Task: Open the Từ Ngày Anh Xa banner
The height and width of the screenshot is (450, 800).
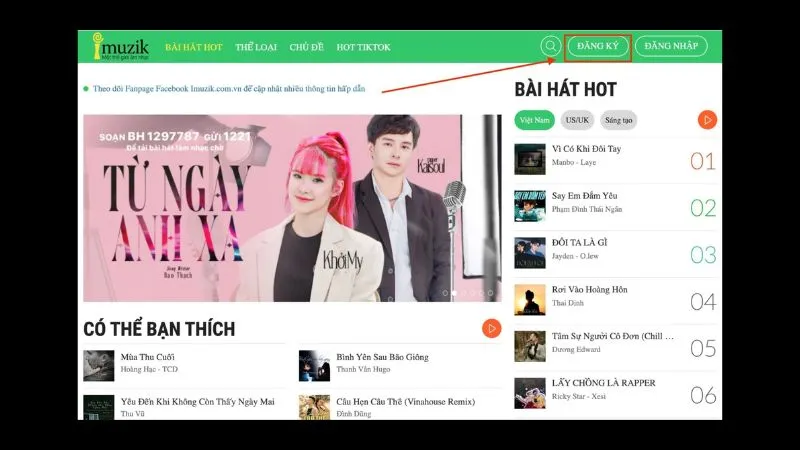Action: click(292, 208)
